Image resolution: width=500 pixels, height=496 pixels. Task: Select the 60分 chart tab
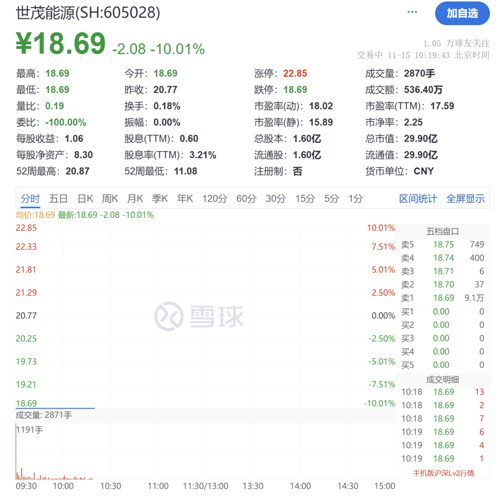coord(246,199)
